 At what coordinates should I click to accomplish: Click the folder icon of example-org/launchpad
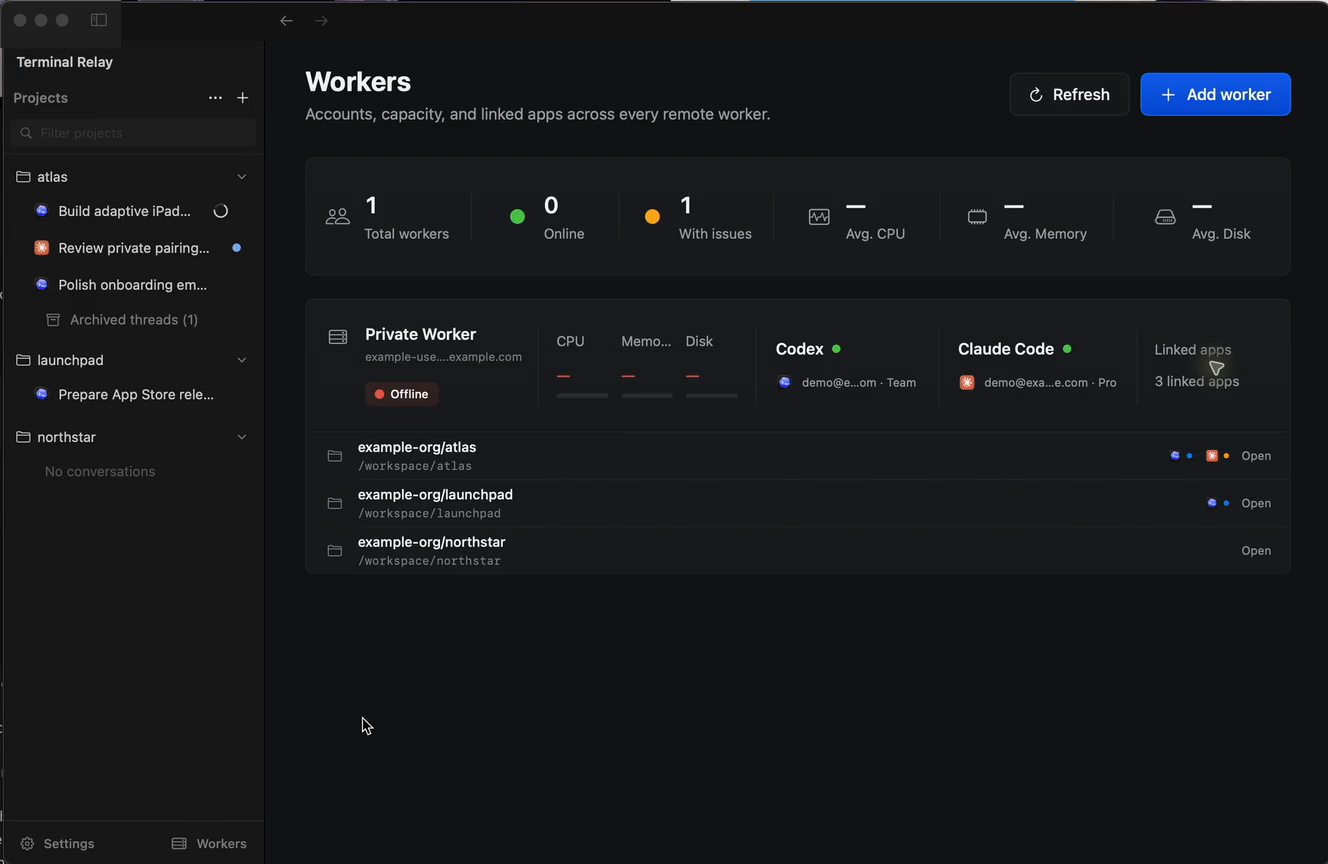pos(335,503)
